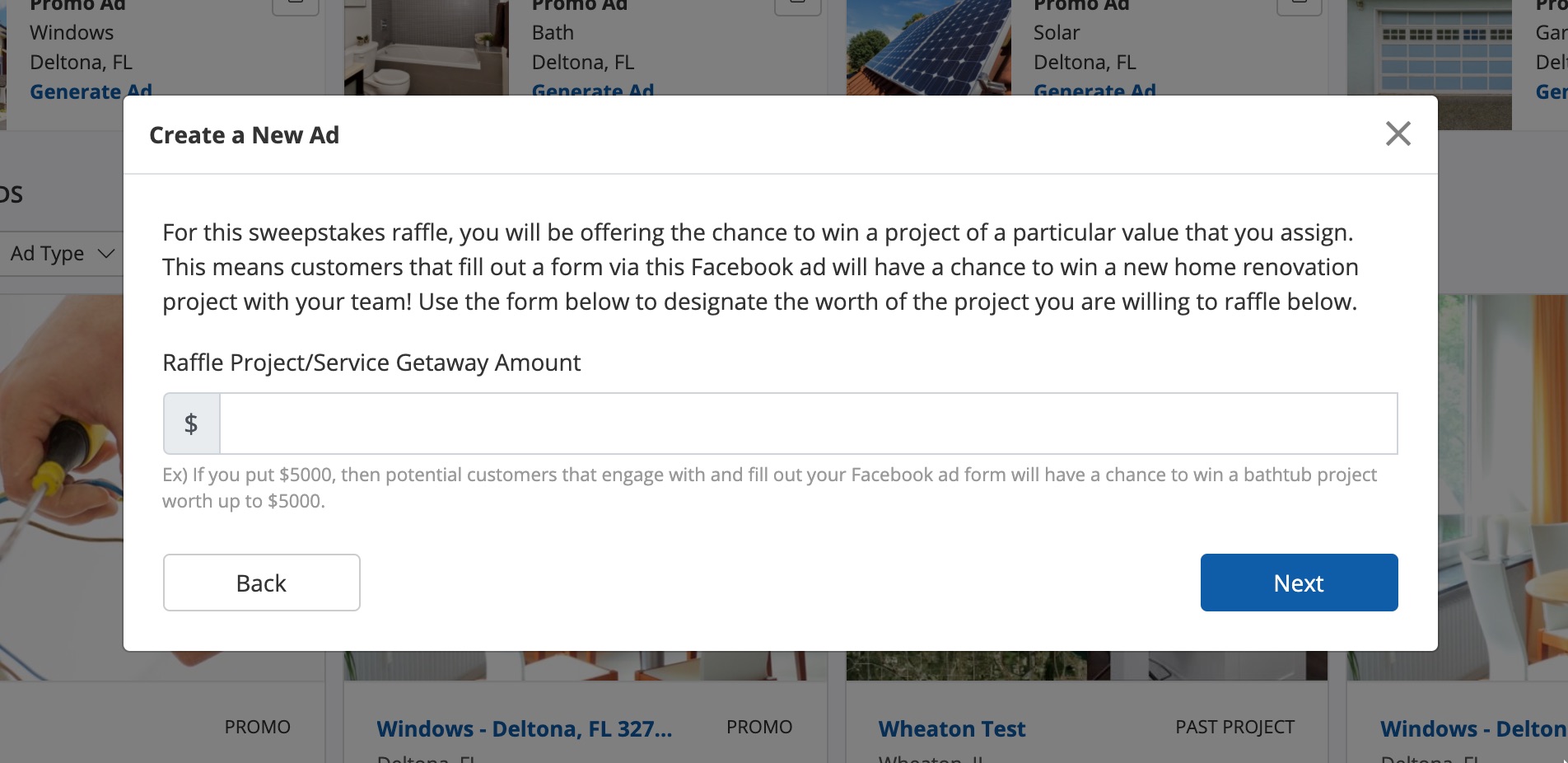Open the Wheaton Test ad
The image size is (1568, 763).
(951, 729)
